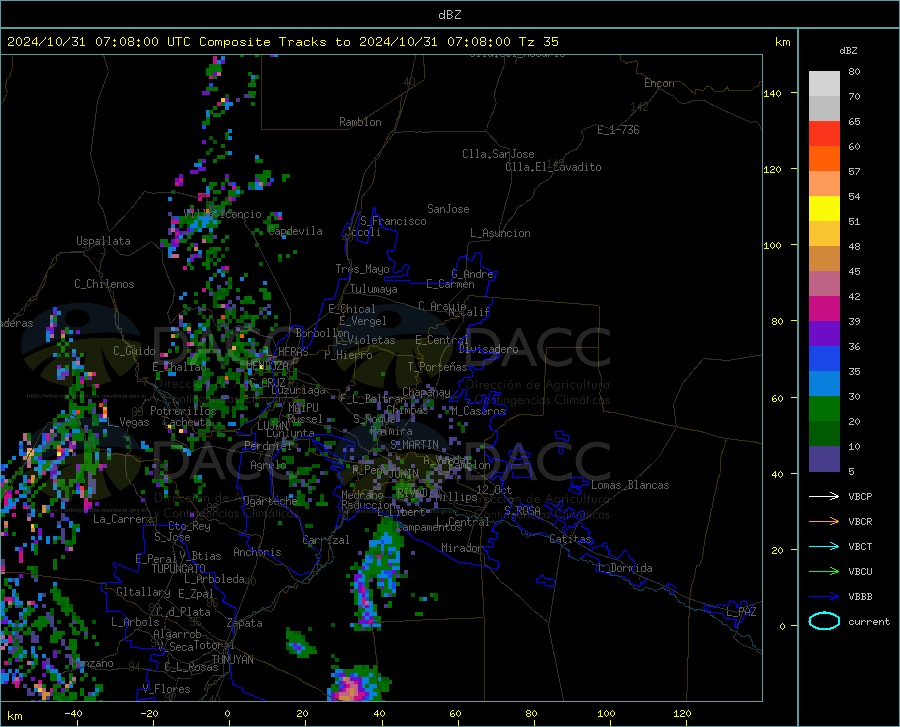Click the Divisadero map label
The height and width of the screenshot is (727, 900).
pos(488,349)
